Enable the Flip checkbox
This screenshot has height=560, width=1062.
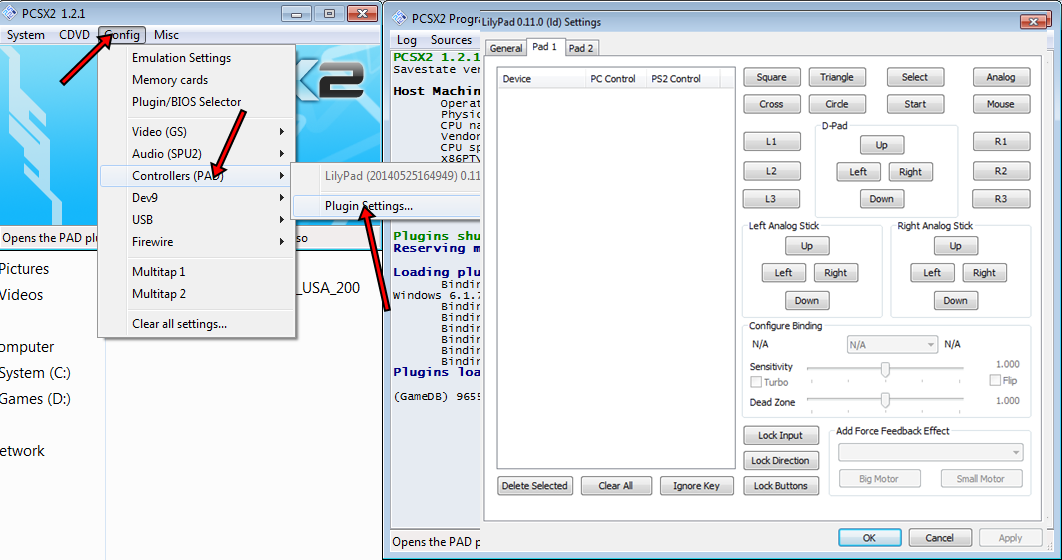(x=995, y=381)
